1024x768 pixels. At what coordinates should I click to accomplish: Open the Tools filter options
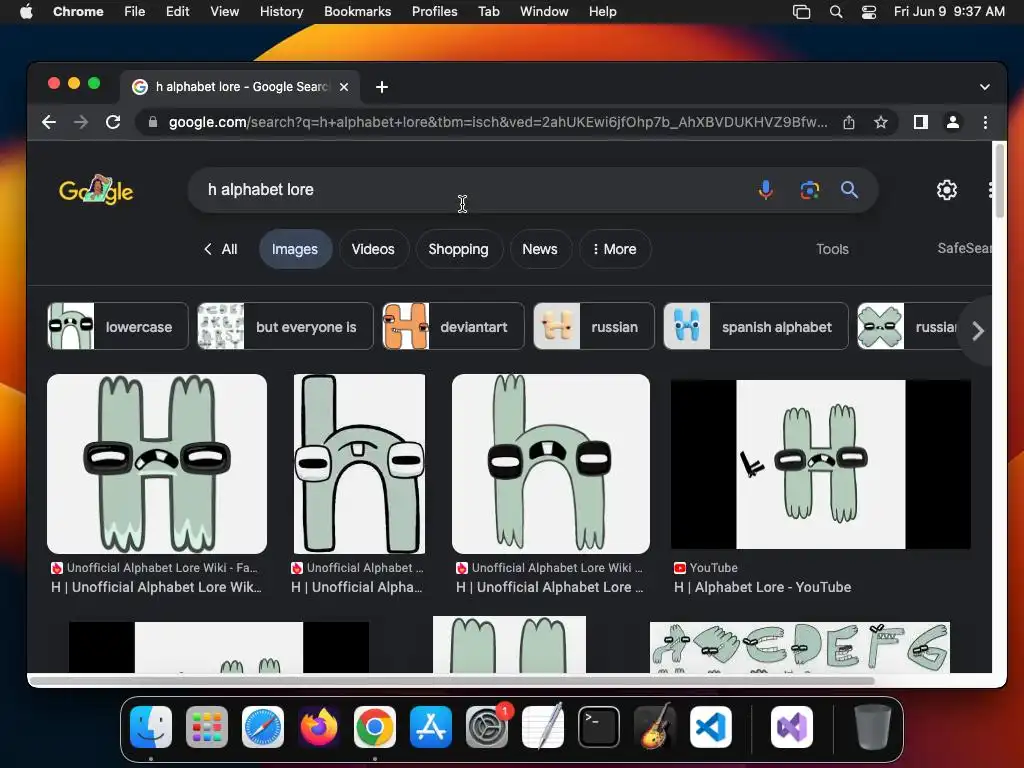pyautogui.click(x=832, y=249)
